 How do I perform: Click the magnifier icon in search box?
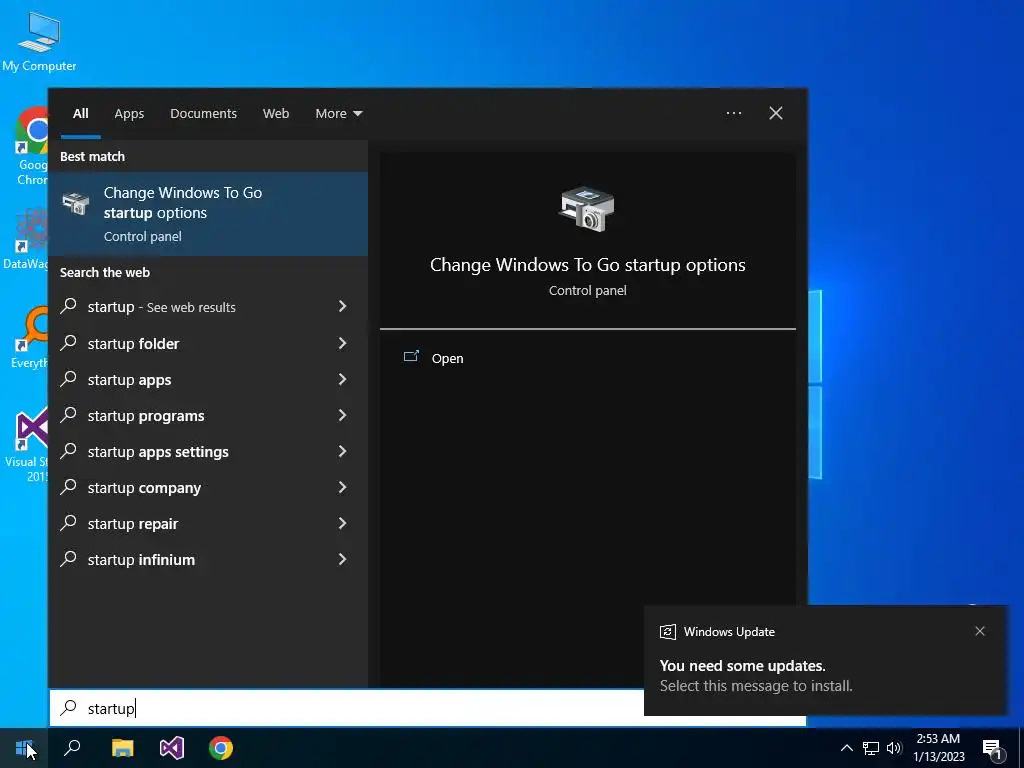pyautogui.click(x=69, y=707)
